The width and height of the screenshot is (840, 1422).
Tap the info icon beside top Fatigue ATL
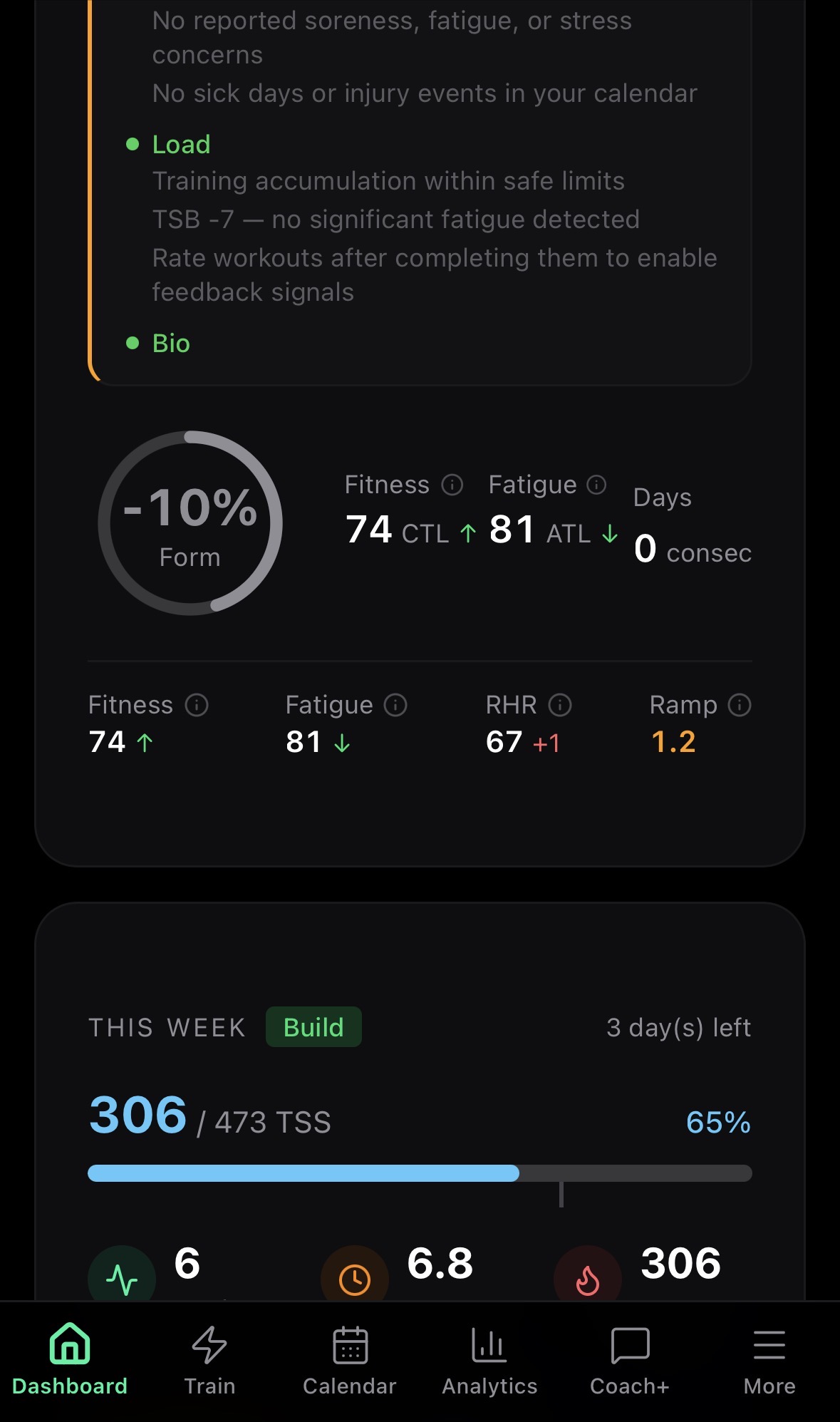(596, 485)
